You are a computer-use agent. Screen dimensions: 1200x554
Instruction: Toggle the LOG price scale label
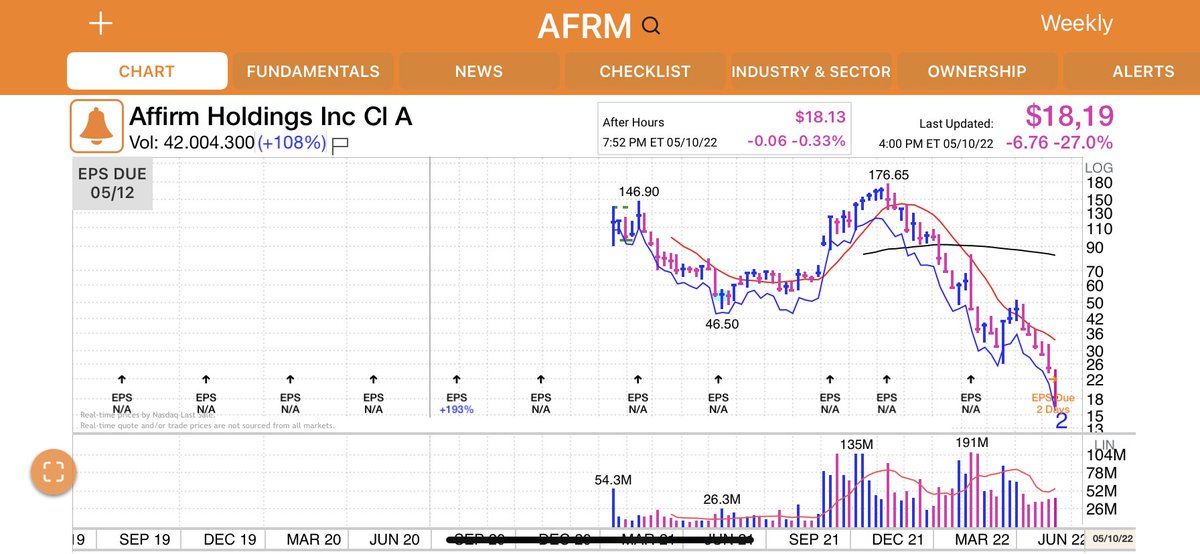coord(1098,168)
